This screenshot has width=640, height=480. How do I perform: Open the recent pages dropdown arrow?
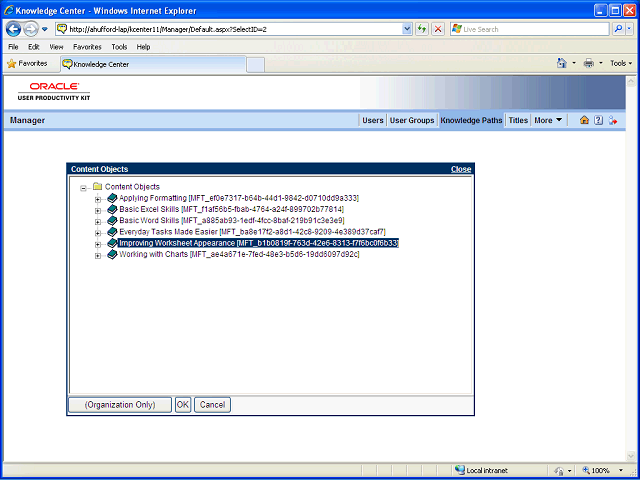click(x=45, y=29)
